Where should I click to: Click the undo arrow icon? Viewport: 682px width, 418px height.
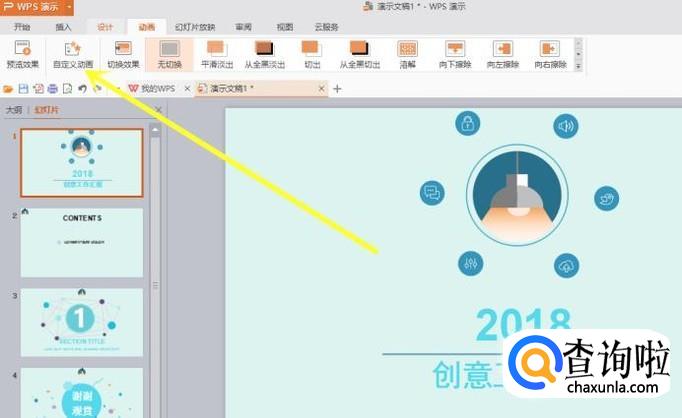[82, 89]
